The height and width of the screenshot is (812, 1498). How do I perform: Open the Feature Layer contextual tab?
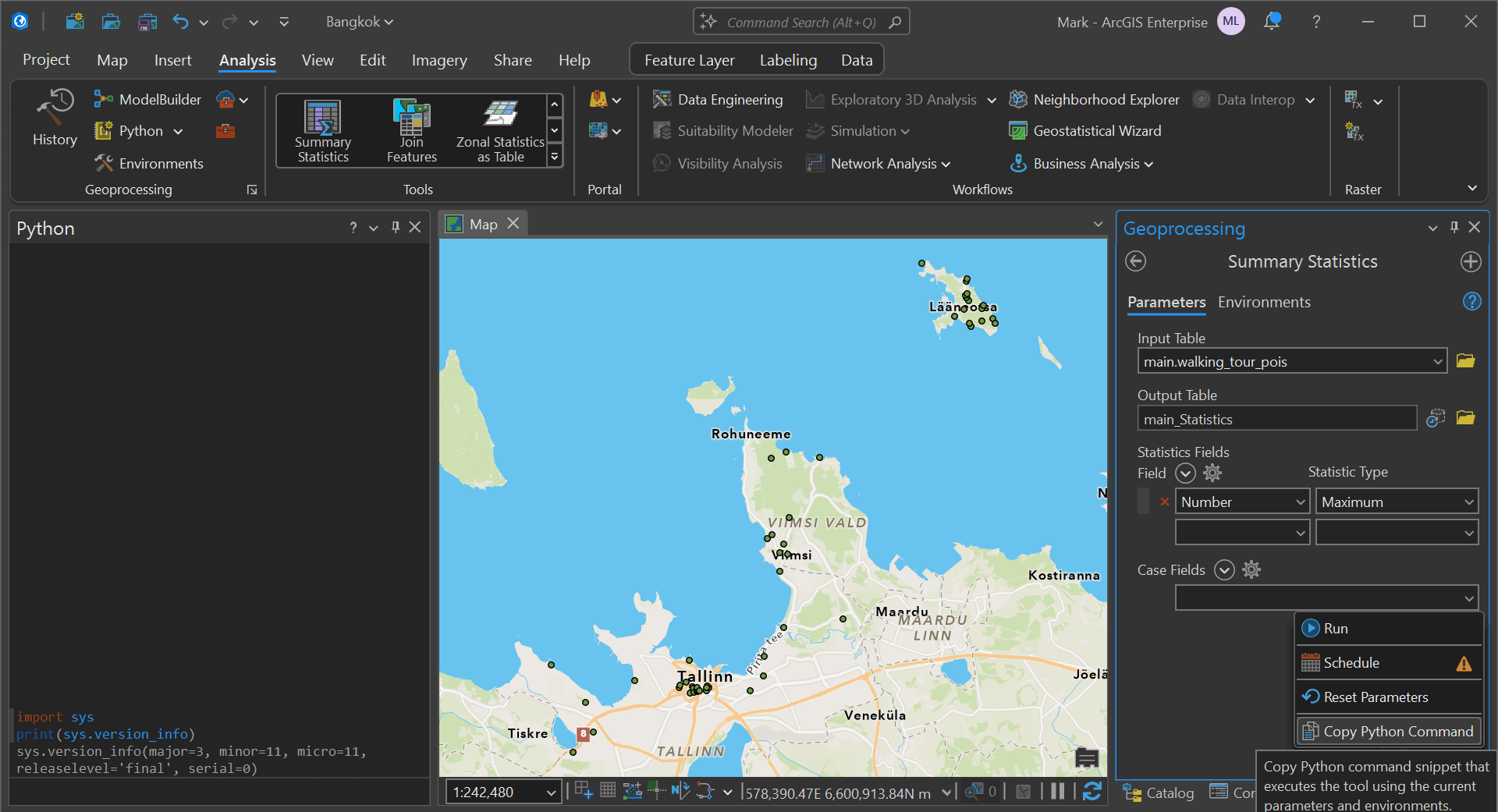click(690, 60)
